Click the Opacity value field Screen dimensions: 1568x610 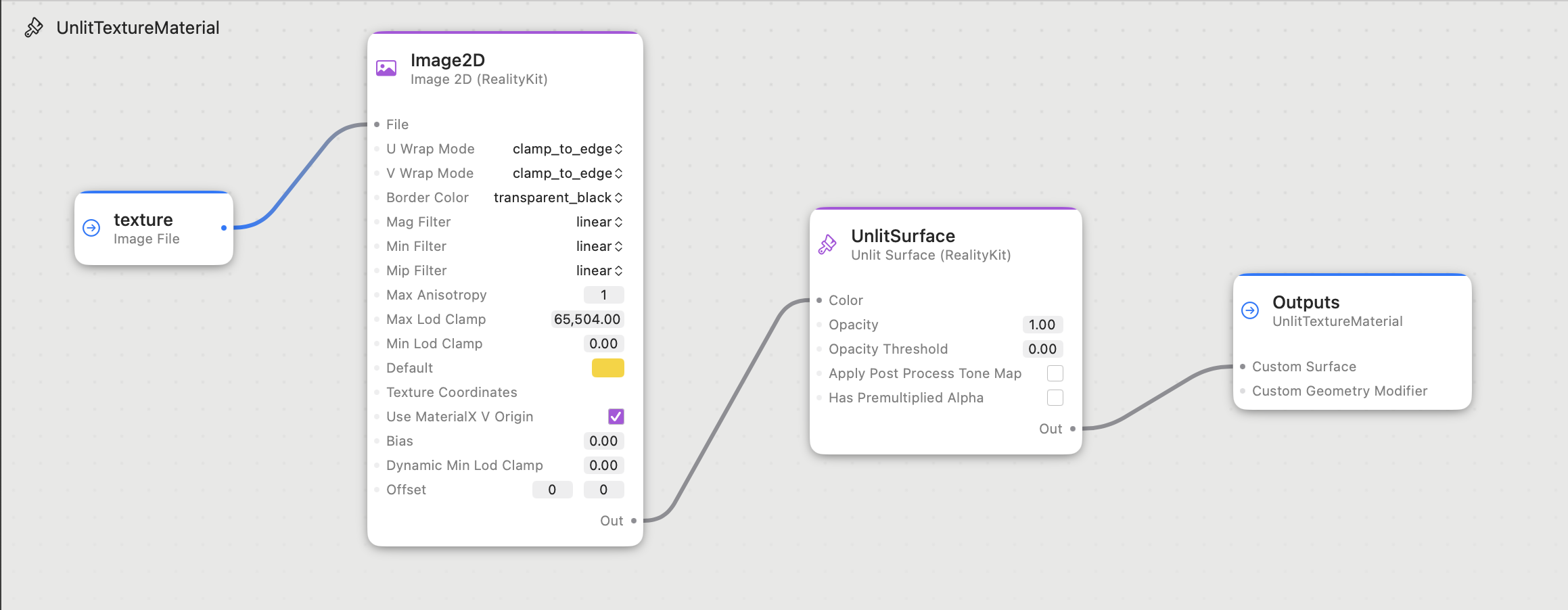pos(1042,325)
